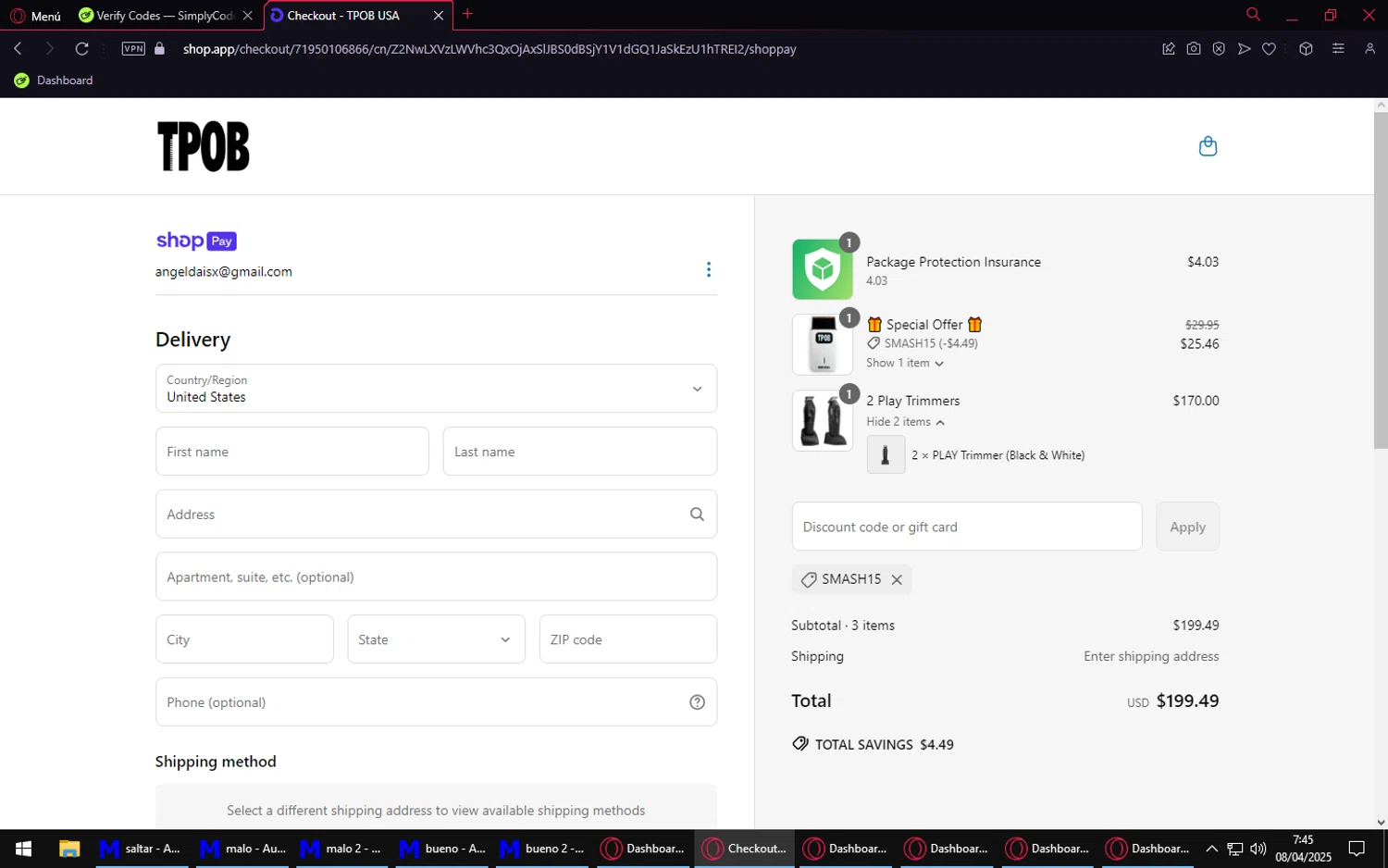
Task: Click the angeldaisx@gmail.com email text
Action: coord(224,272)
